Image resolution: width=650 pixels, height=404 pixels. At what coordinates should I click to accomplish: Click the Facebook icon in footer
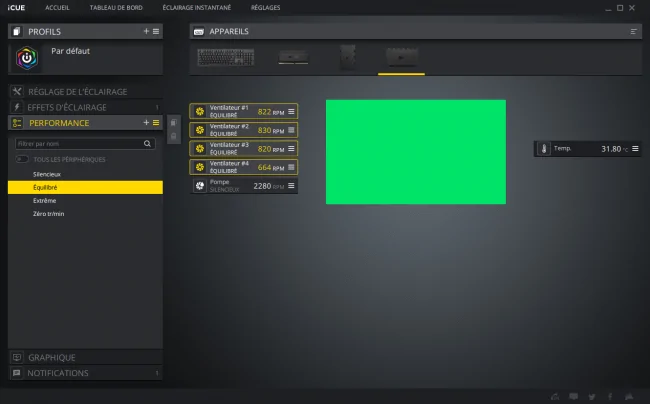pos(610,397)
